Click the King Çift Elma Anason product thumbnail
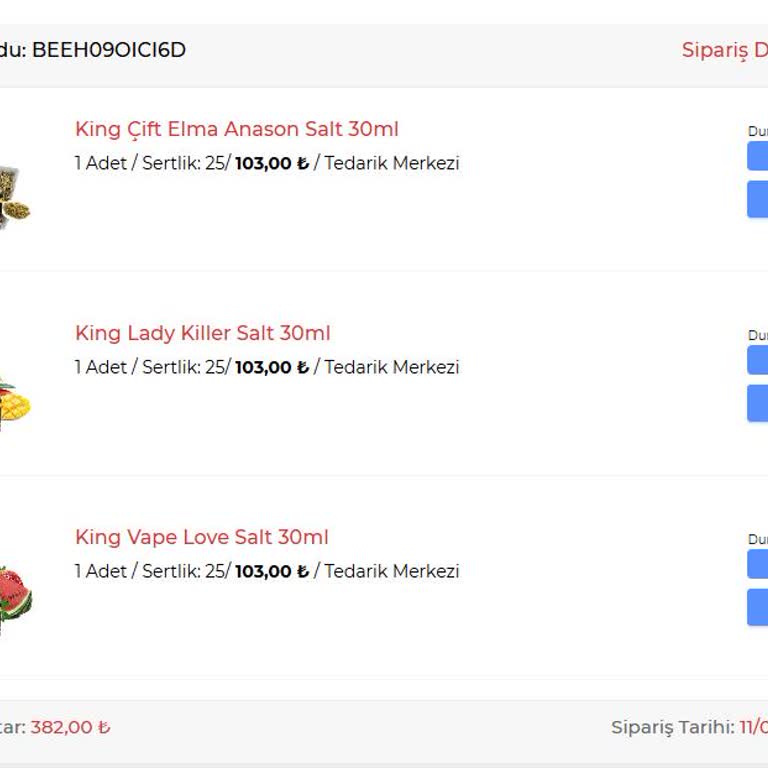 pyautogui.click(x=14, y=196)
